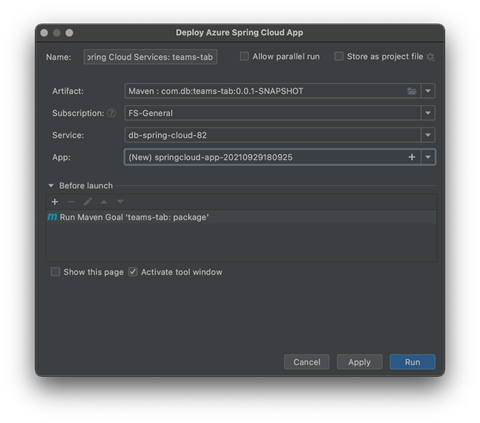Image resolution: width=480 pixels, height=423 pixels.
Task: Edit the selected Before launch task
Action: click(x=88, y=202)
